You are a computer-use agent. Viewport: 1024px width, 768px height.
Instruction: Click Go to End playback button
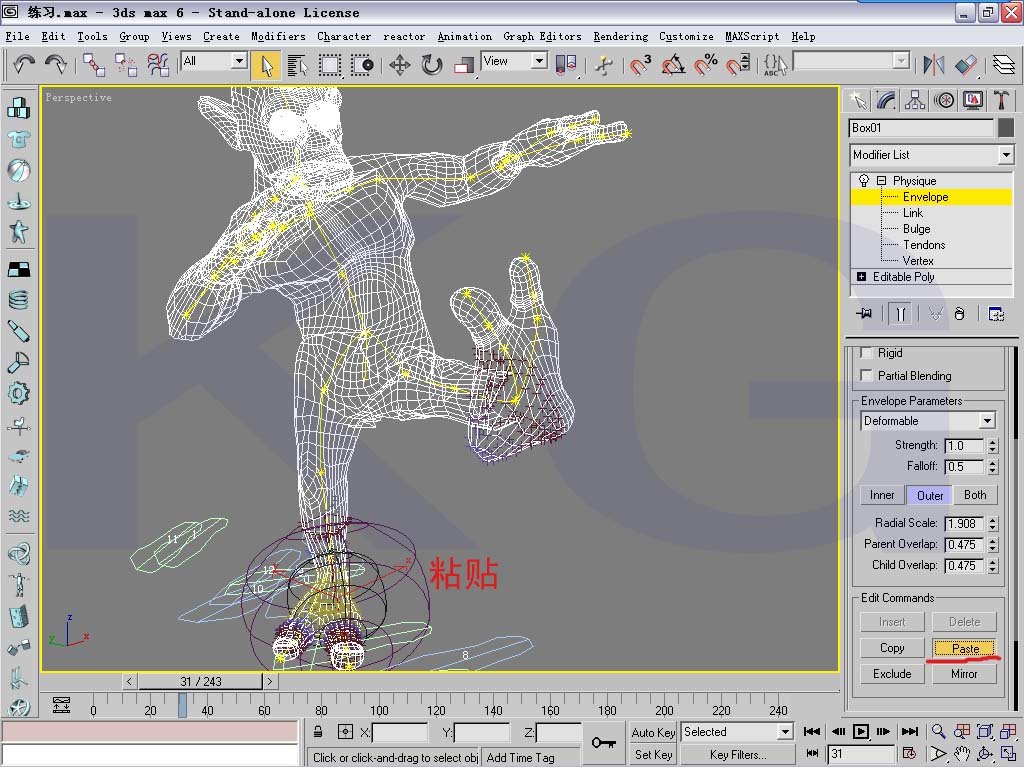tap(910, 732)
